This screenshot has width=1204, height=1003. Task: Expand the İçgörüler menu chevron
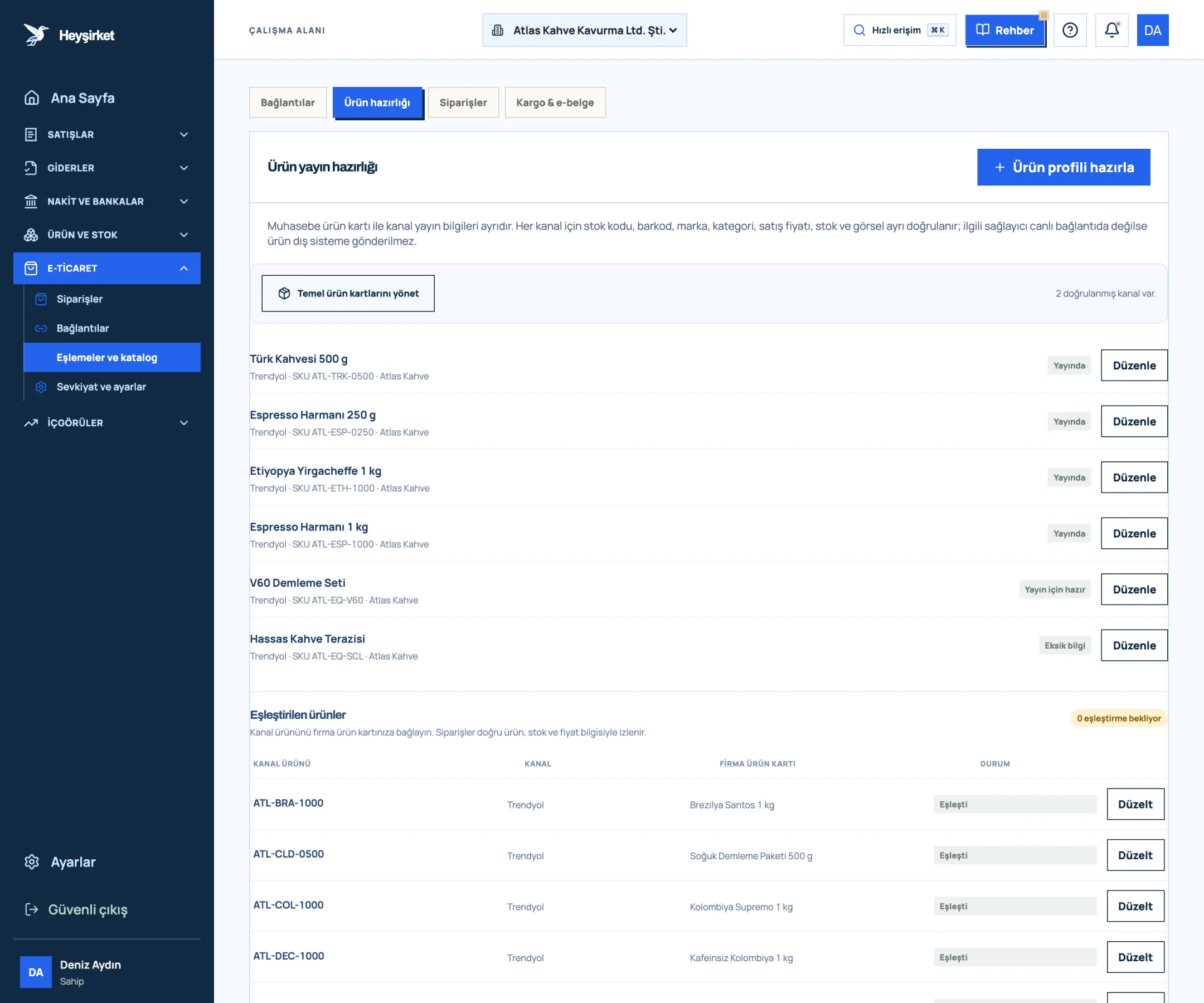point(184,423)
